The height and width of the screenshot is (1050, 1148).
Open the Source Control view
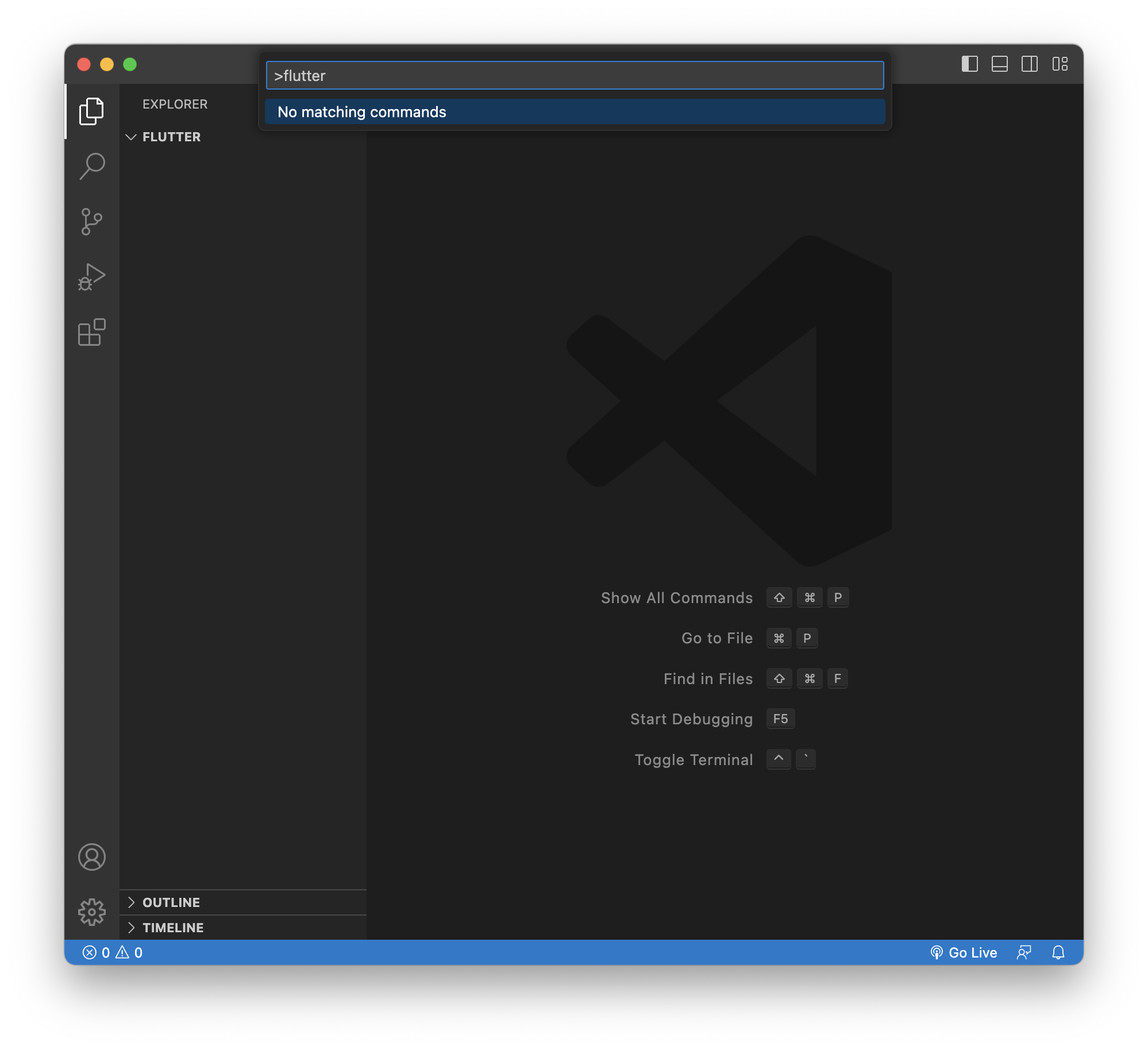[91, 221]
